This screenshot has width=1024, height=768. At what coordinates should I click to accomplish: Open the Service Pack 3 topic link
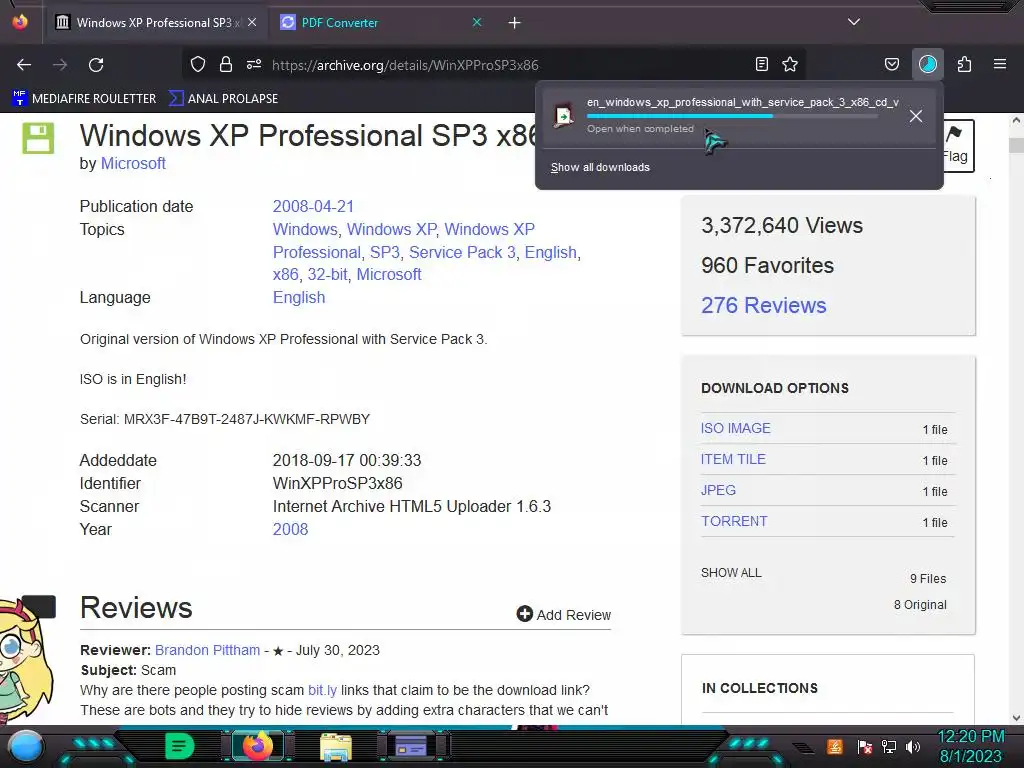point(462,252)
